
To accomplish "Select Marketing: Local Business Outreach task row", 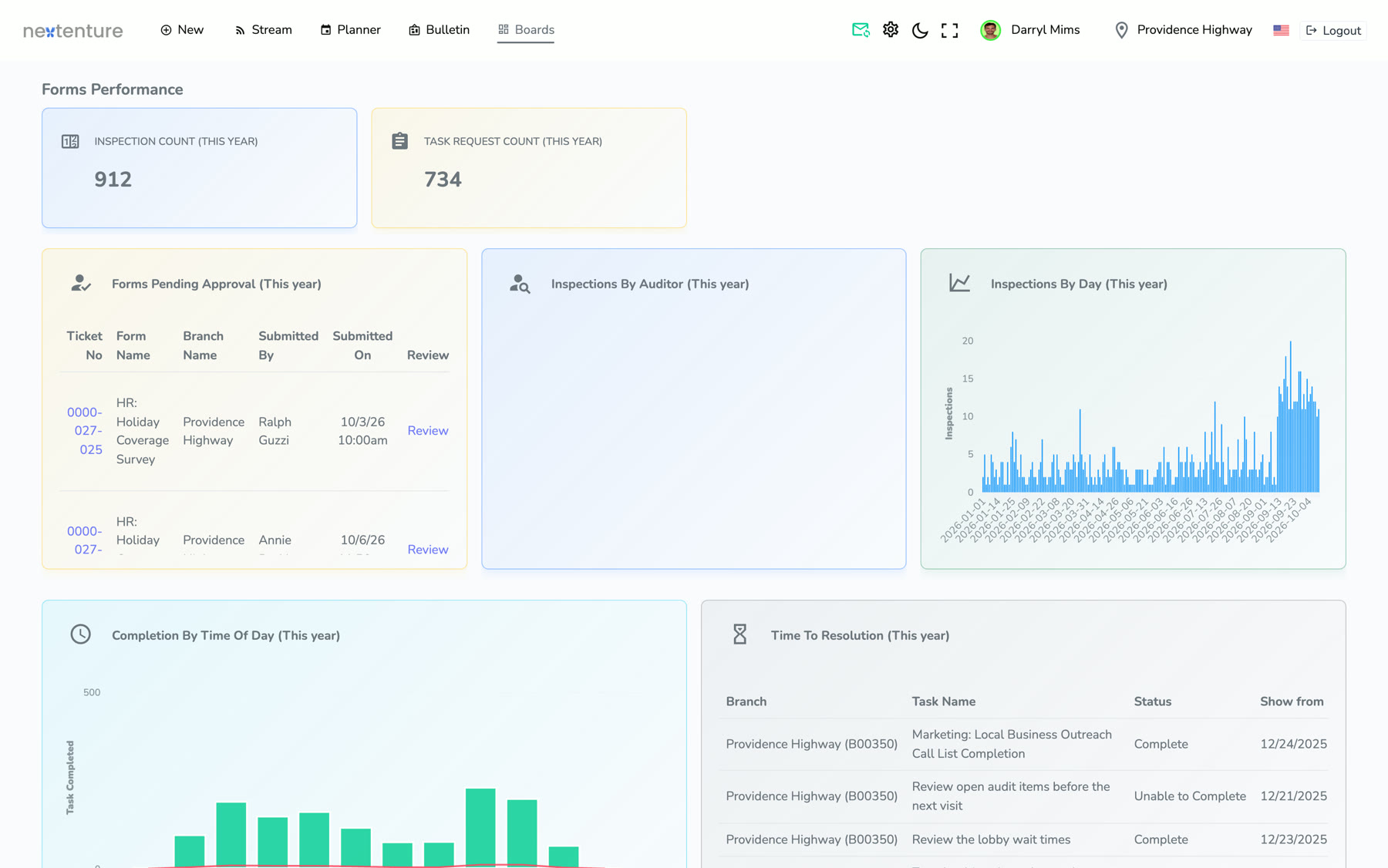I will click(1024, 744).
